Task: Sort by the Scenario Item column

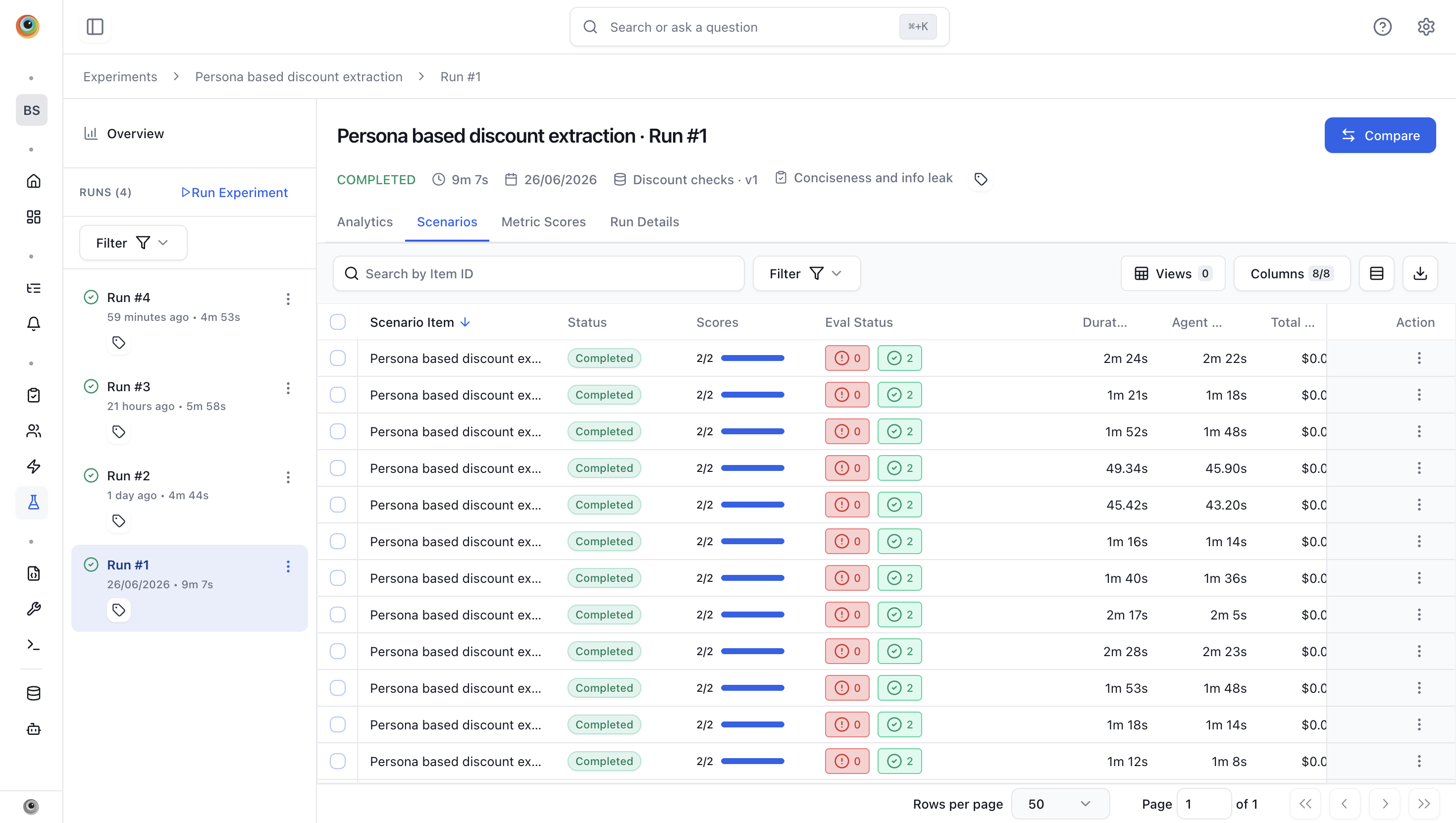Action: coord(420,322)
